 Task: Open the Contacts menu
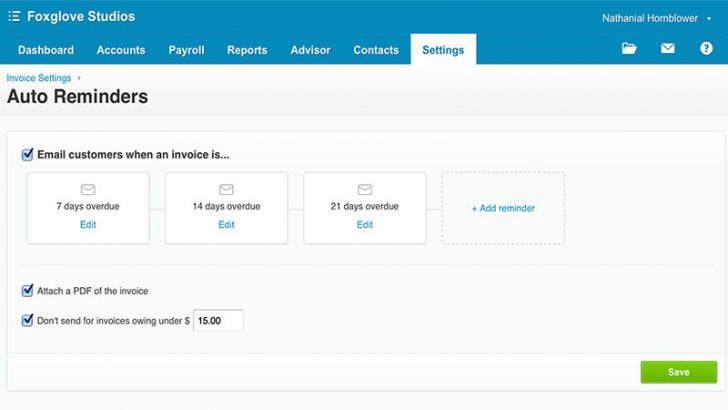tap(376, 50)
